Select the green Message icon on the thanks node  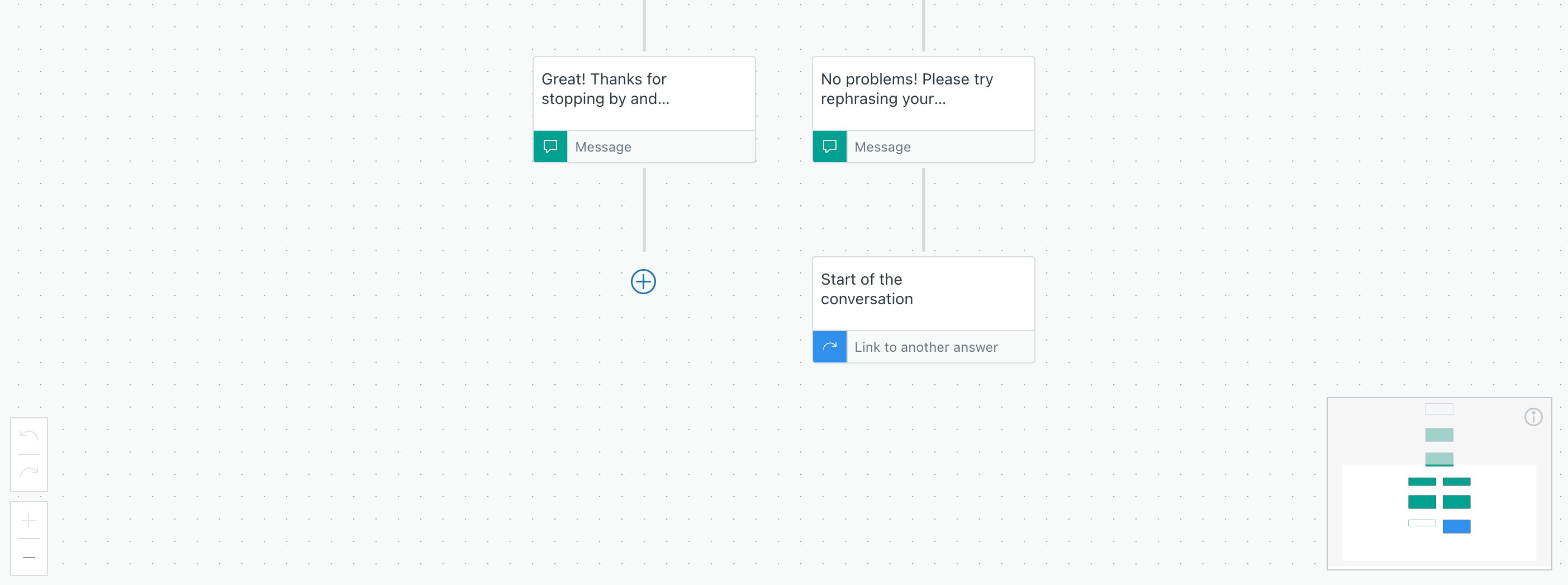coord(550,147)
